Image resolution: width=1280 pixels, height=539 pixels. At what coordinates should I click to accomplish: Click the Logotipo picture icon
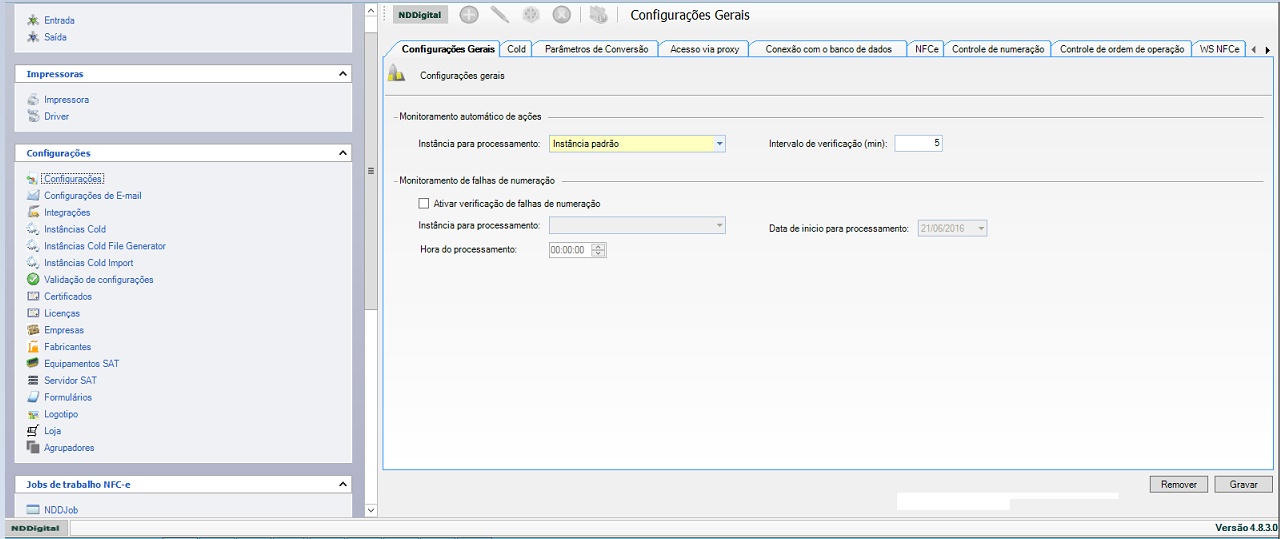tap(33, 414)
